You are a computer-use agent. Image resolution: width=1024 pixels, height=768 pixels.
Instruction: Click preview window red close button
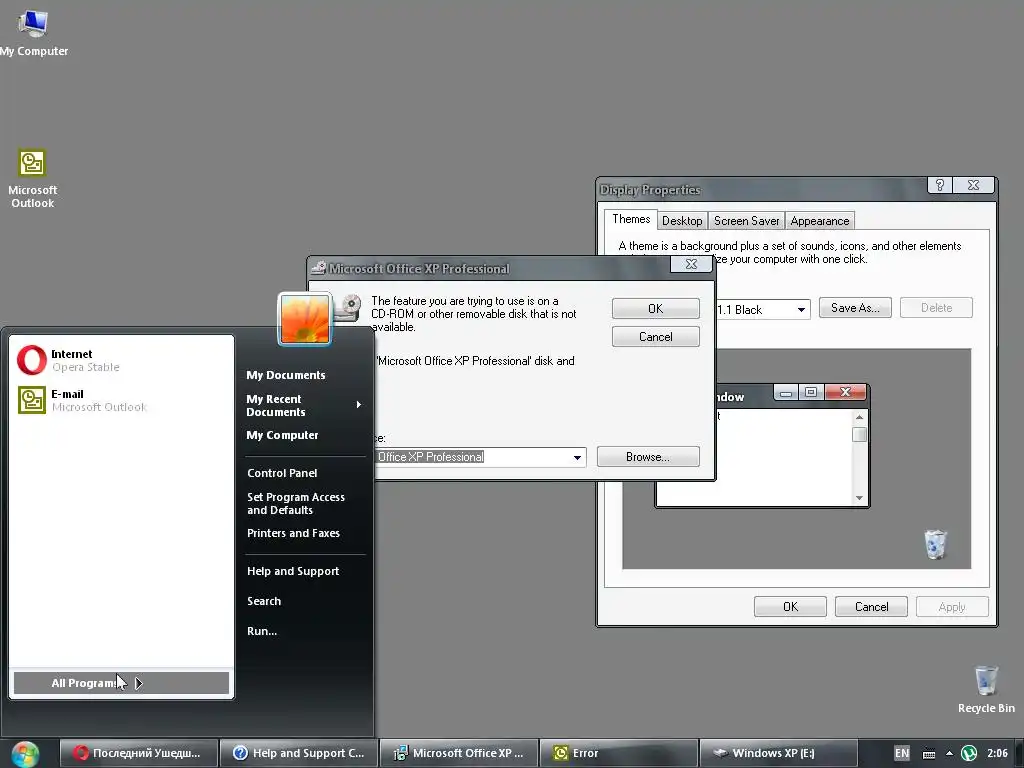click(x=845, y=392)
